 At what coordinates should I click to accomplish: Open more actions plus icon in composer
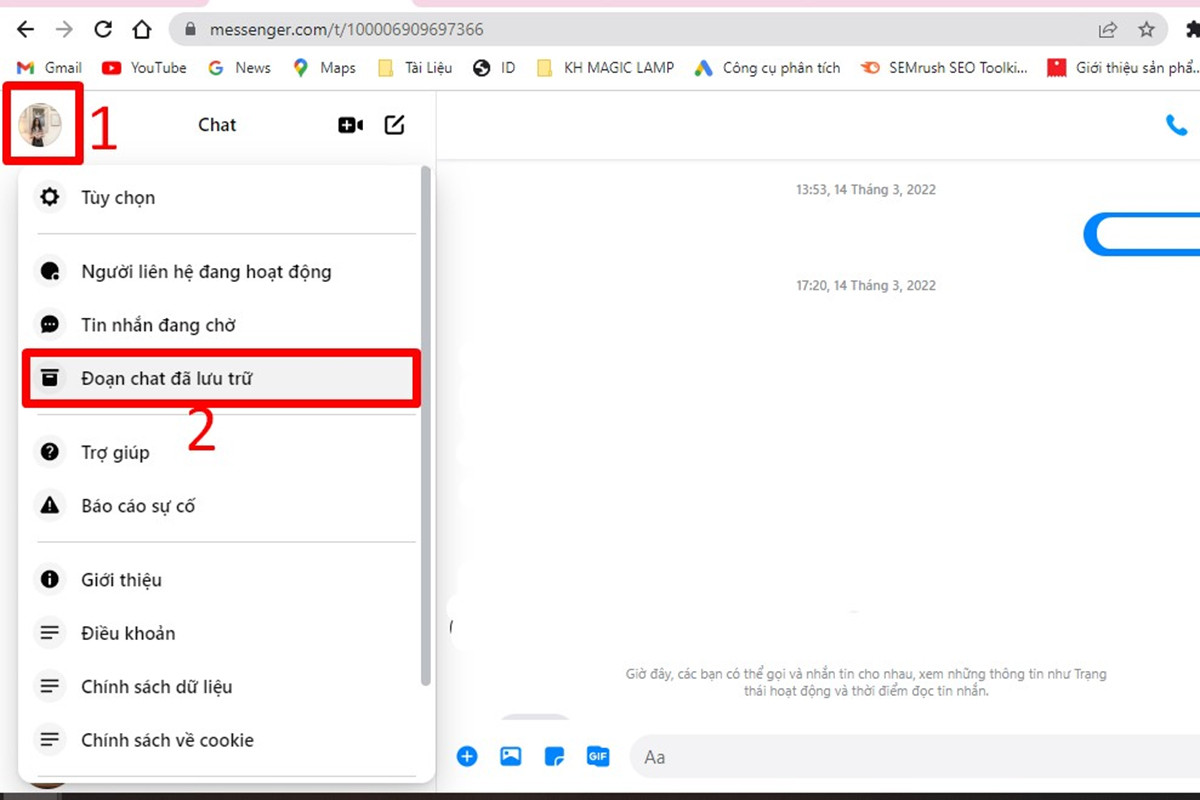click(x=467, y=757)
